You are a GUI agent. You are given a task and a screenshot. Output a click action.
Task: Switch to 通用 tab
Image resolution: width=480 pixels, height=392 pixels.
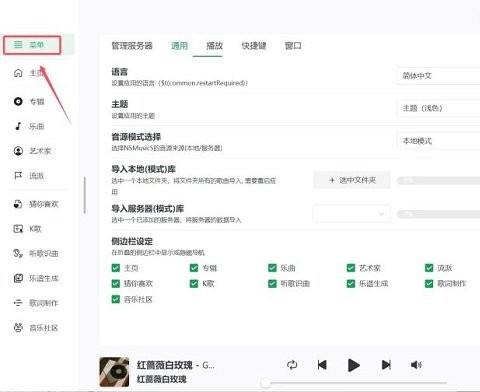tap(179, 46)
